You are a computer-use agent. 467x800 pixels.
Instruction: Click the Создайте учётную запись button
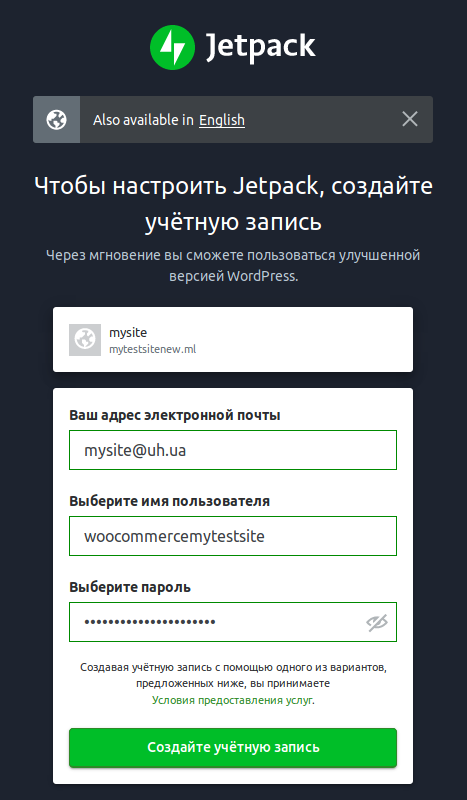pyautogui.click(x=233, y=747)
